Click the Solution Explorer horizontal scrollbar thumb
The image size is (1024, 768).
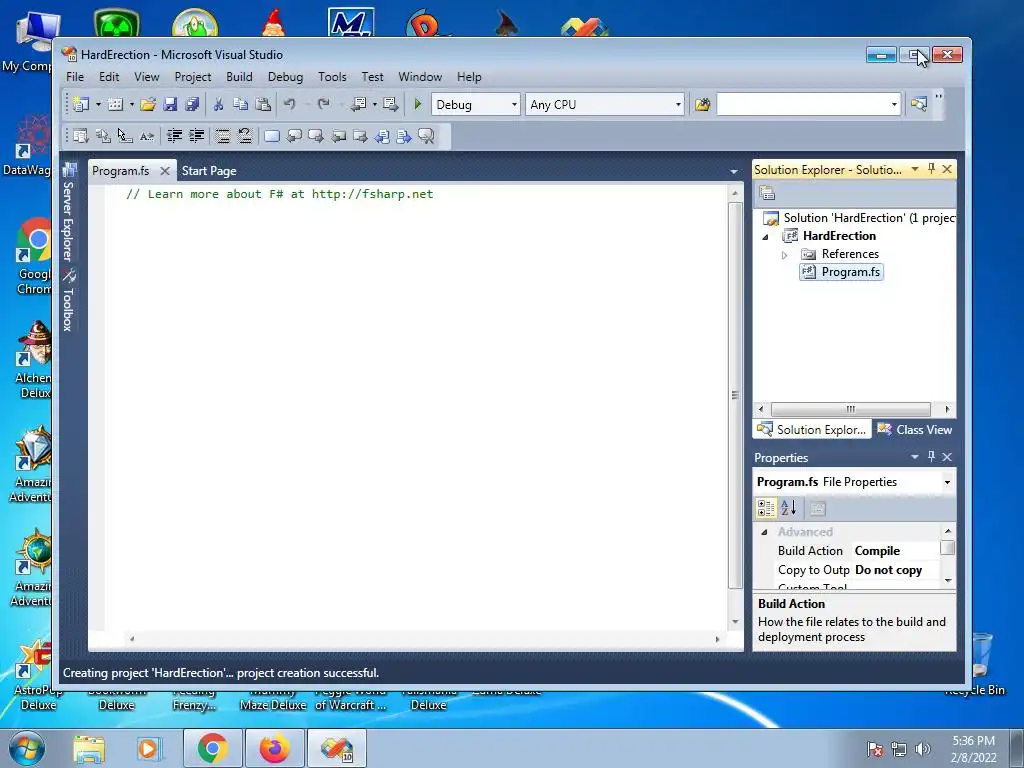coord(850,409)
